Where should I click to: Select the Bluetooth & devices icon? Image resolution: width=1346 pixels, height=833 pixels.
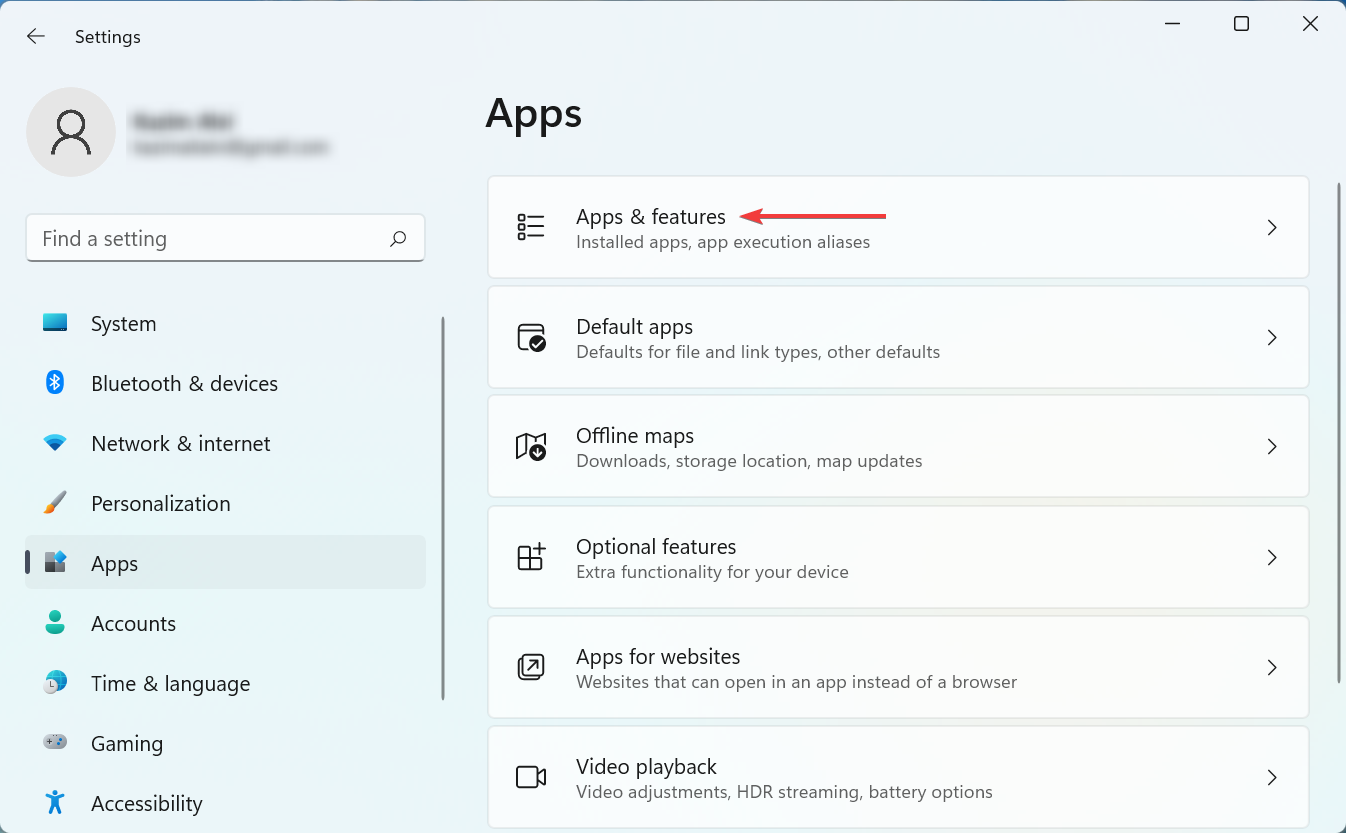(53, 382)
